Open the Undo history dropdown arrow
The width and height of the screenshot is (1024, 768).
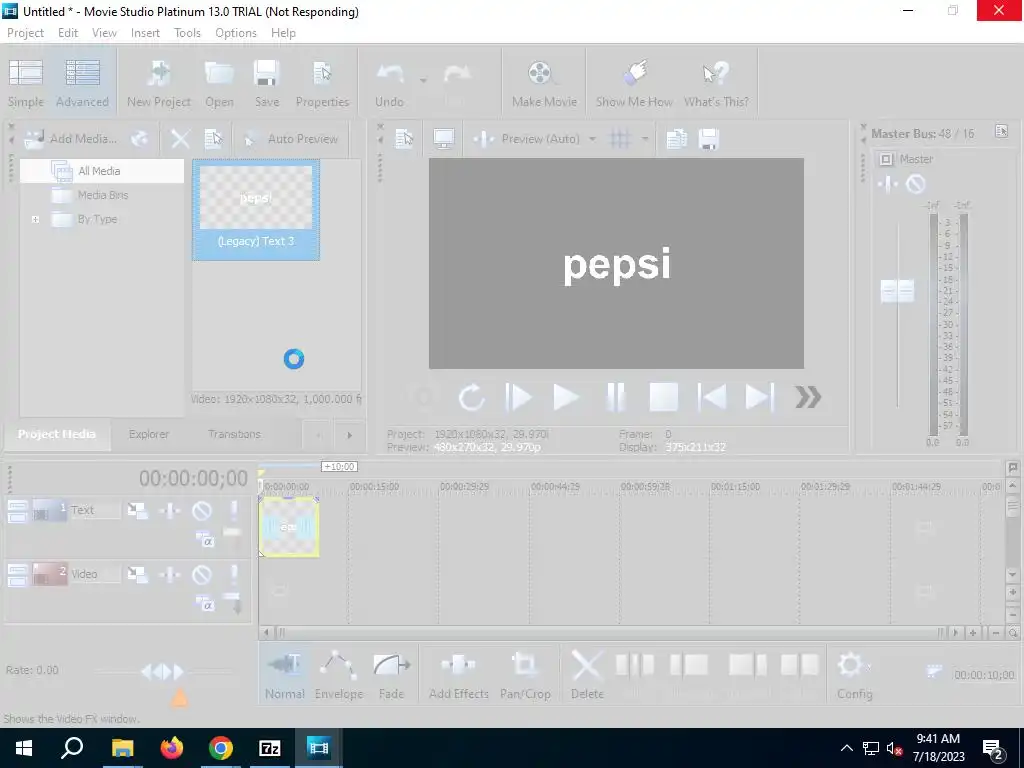(423, 80)
